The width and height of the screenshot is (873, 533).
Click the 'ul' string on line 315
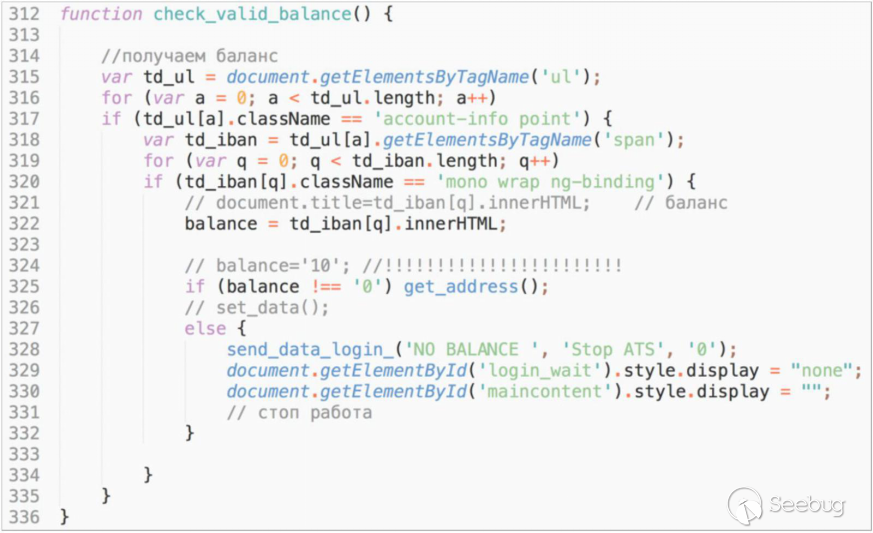(561, 76)
